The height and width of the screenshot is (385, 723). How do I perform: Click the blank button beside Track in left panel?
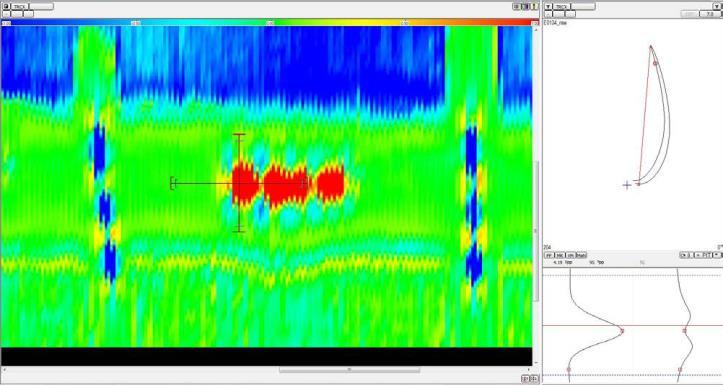[41, 6]
